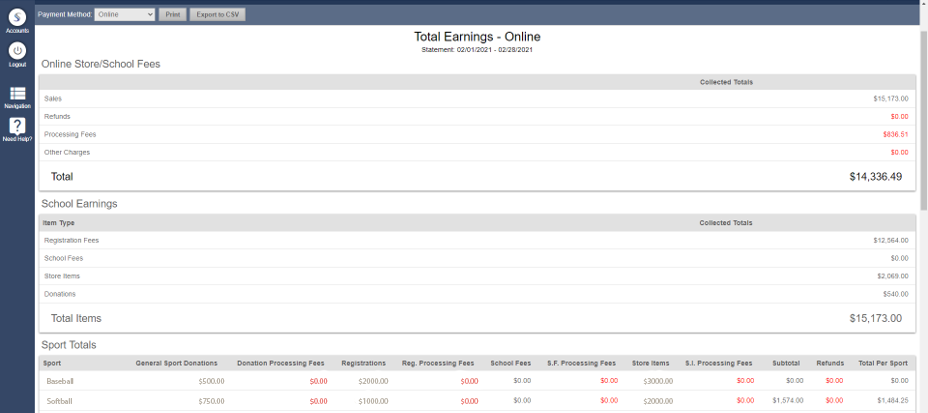
Task: Click the Sport Totals heading
Action: click(69, 344)
